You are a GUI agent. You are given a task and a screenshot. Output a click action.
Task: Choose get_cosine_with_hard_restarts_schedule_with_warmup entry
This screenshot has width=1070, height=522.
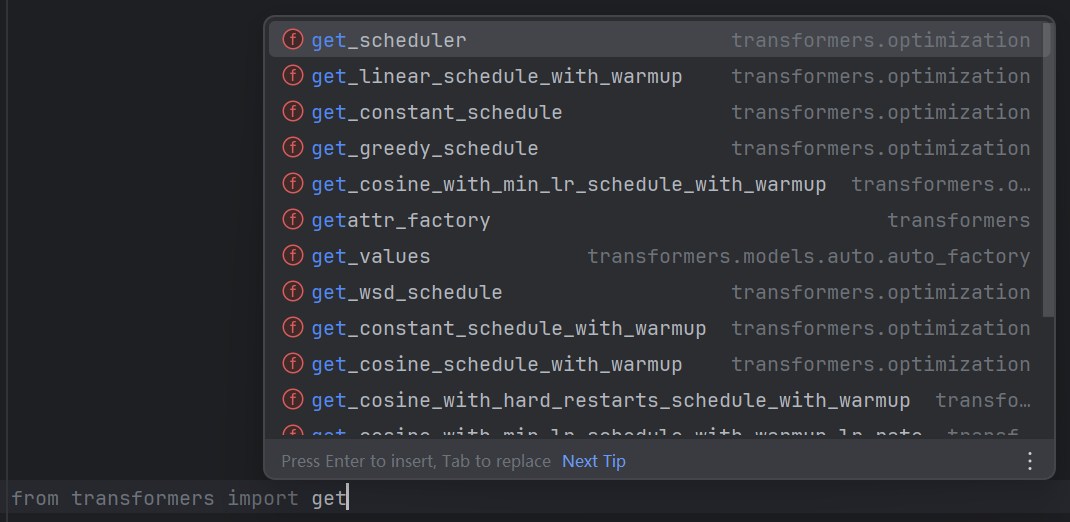click(x=655, y=400)
